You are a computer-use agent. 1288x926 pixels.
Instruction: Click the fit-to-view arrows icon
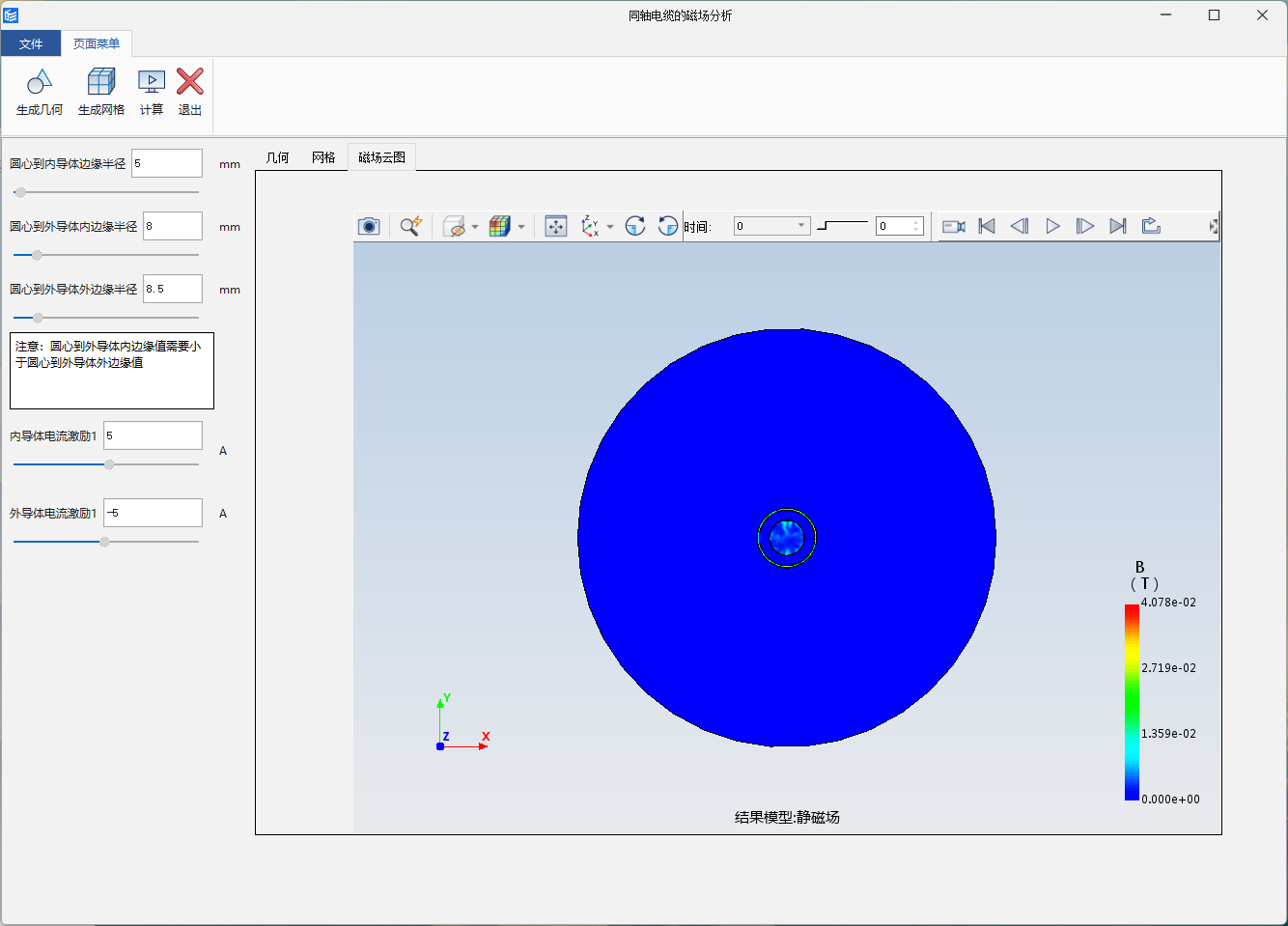coord(556,226)
